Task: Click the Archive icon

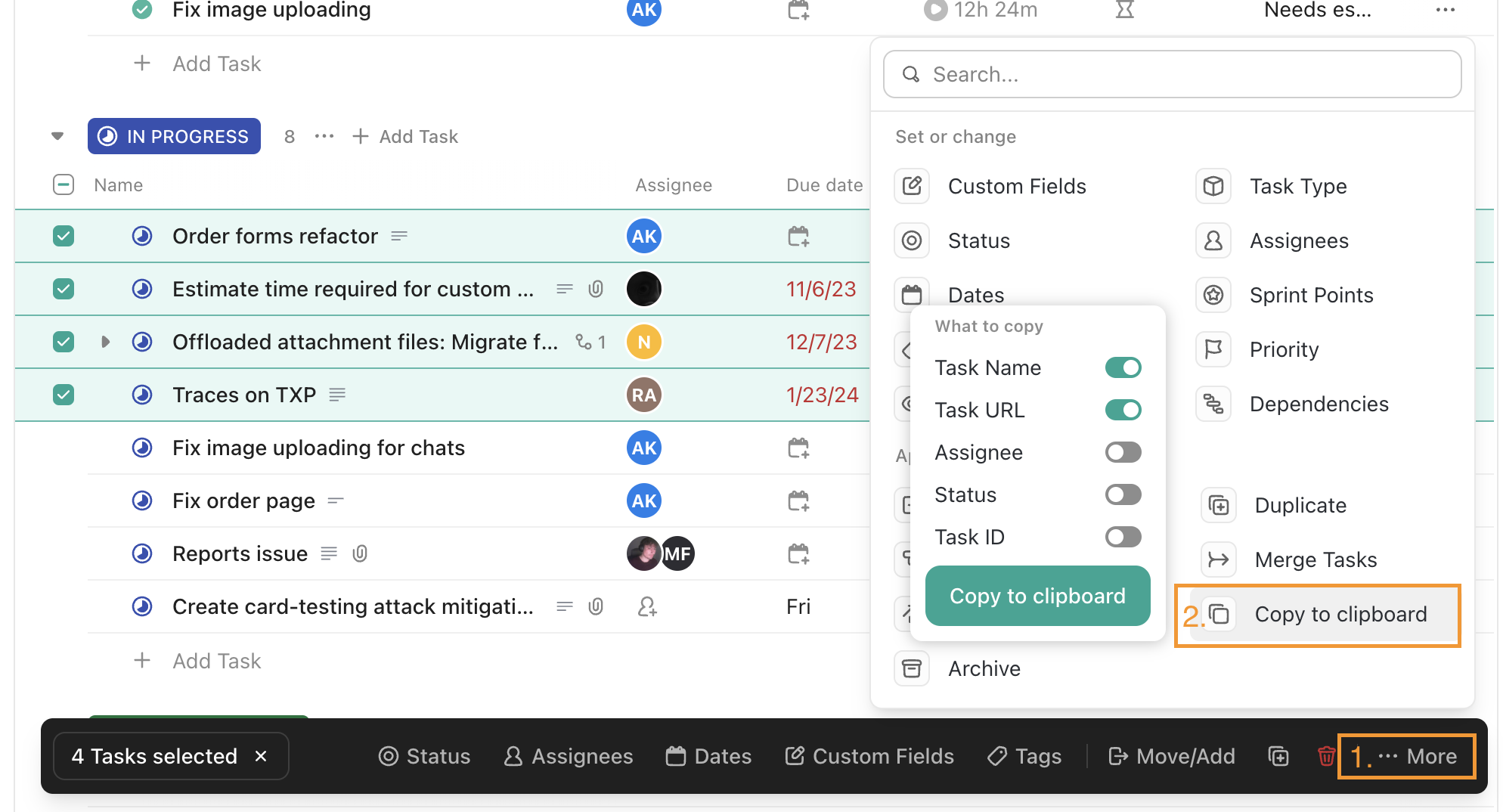Action: tap(912, 668)
